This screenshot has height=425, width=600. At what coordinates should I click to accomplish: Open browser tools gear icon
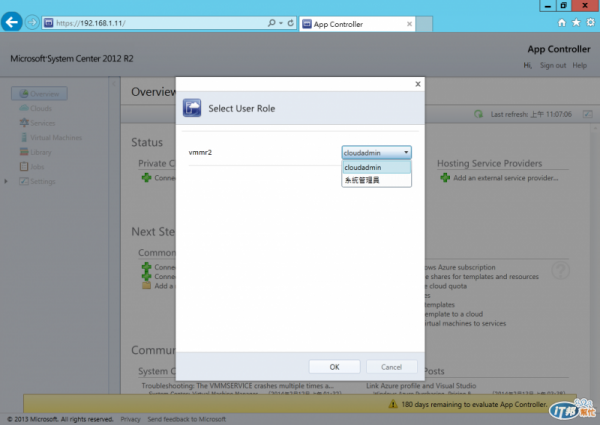tap(591, 23)
